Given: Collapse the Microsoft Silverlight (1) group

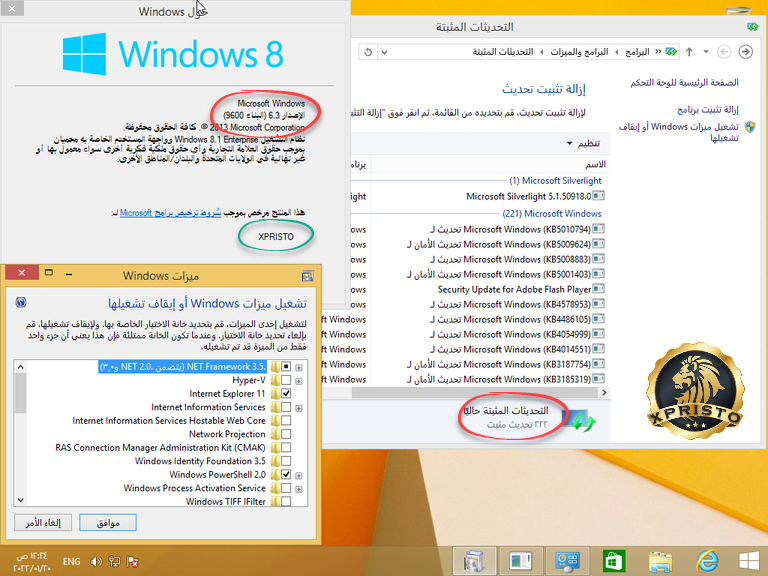Looking at the screenshot, I should pos(555,181).
